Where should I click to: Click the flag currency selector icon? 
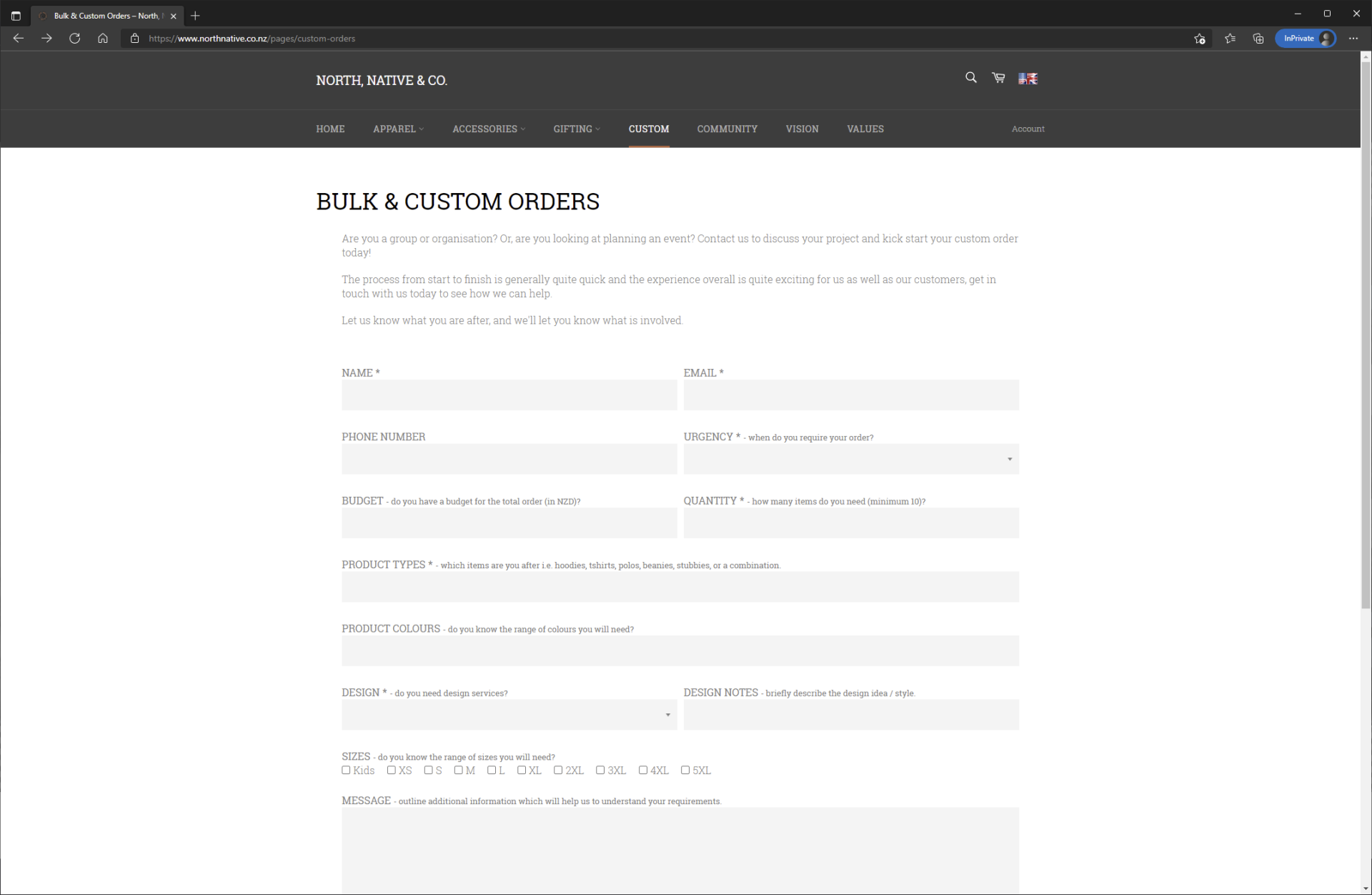click(1028, 79)
